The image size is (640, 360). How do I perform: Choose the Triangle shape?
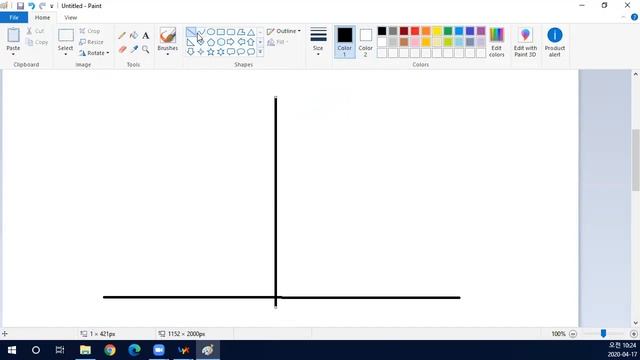click(251, 32)
